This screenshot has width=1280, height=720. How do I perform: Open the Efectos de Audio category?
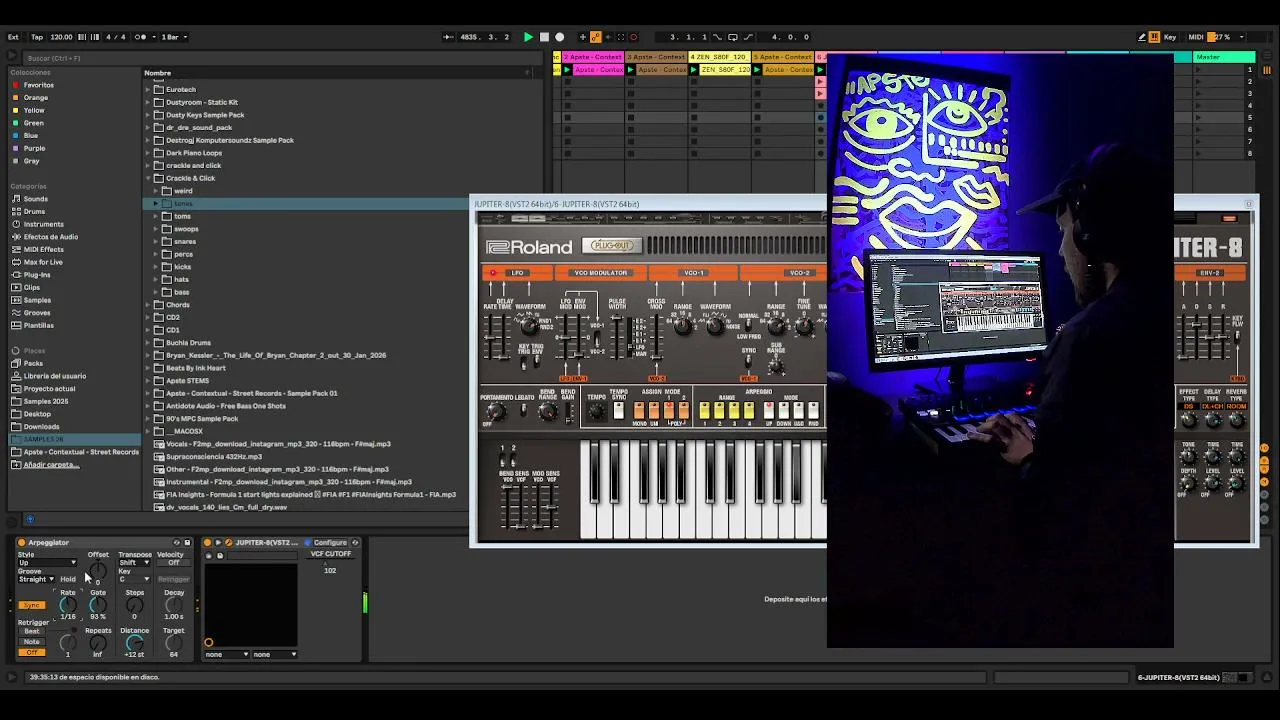click(50, 237)
